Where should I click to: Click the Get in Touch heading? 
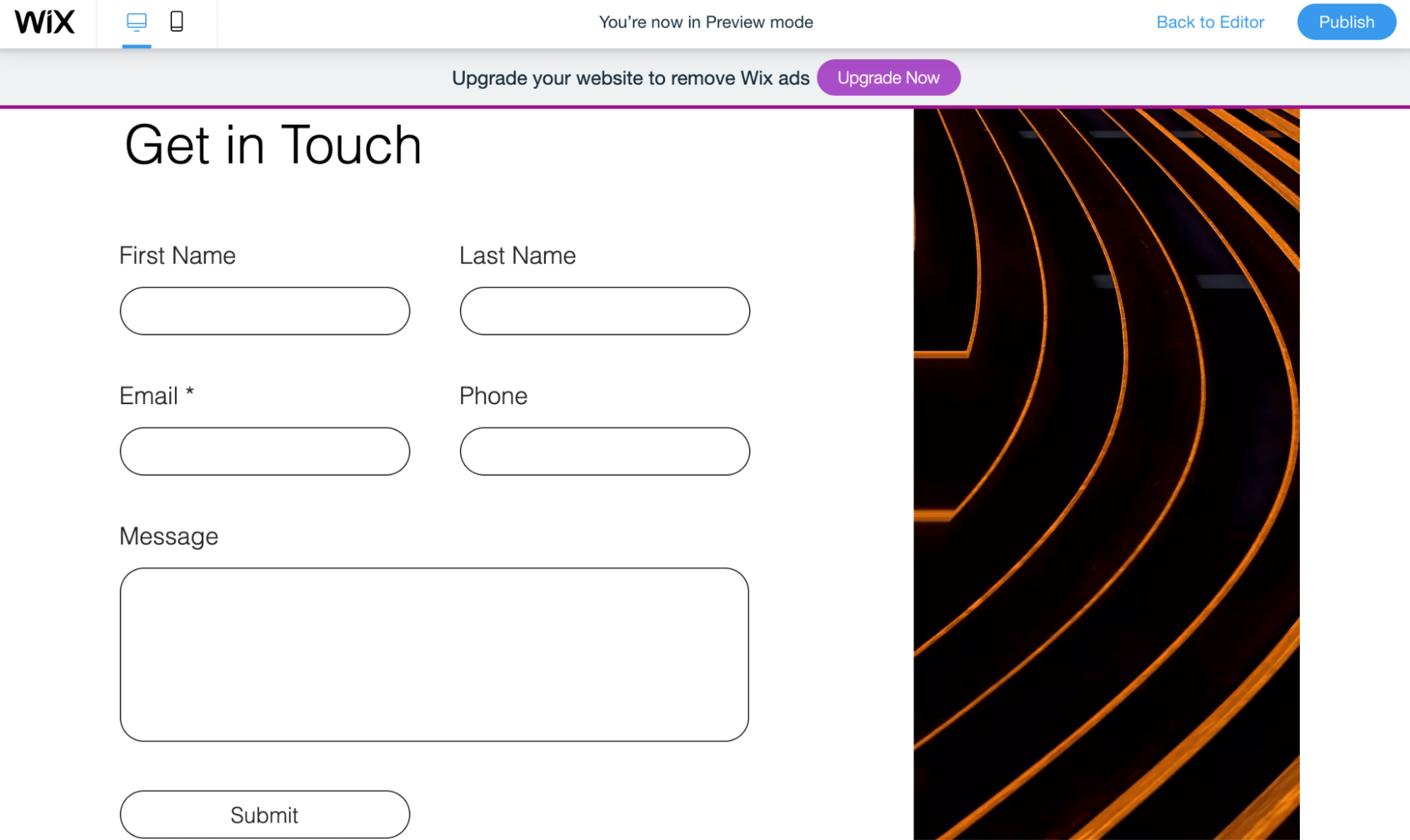point(273,145)
